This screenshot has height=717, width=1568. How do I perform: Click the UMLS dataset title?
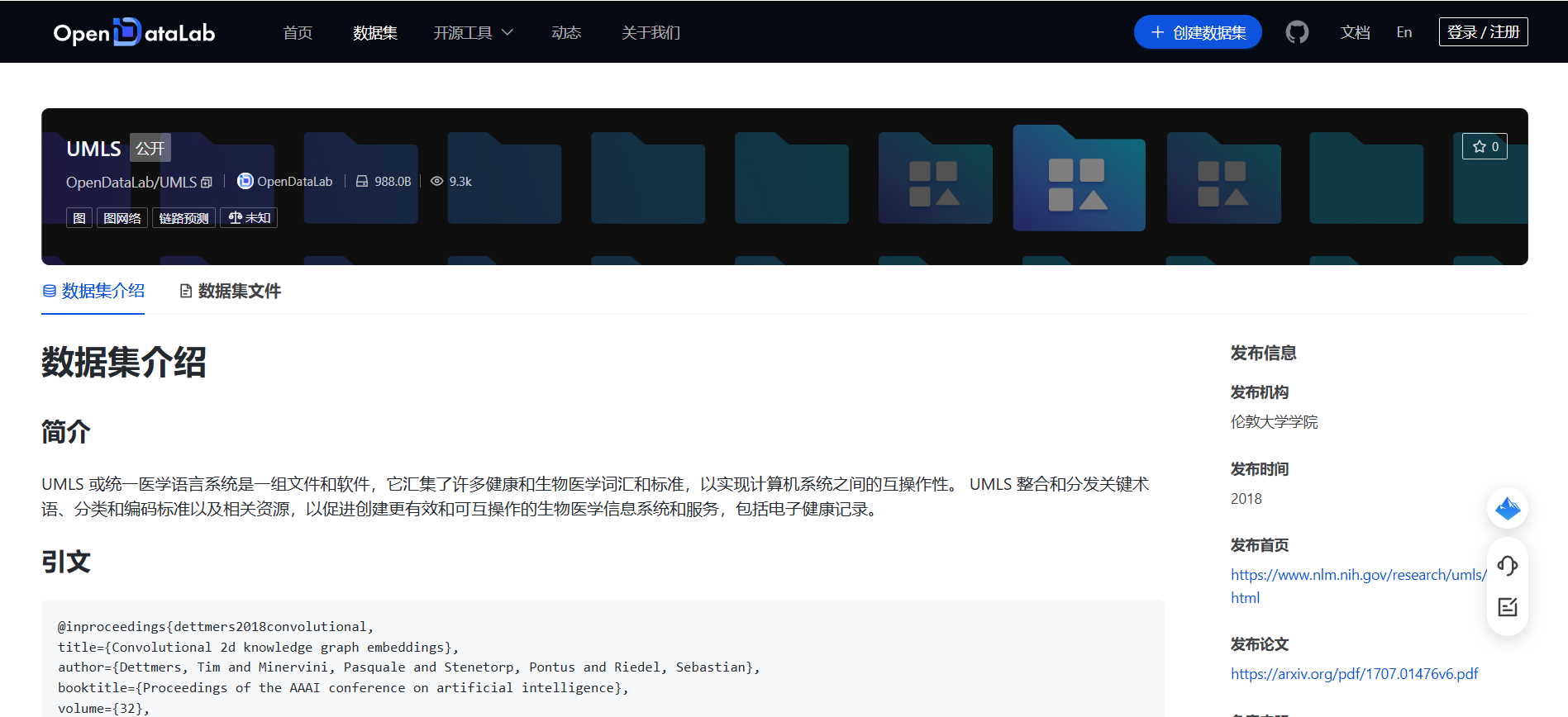pos(93,149)
